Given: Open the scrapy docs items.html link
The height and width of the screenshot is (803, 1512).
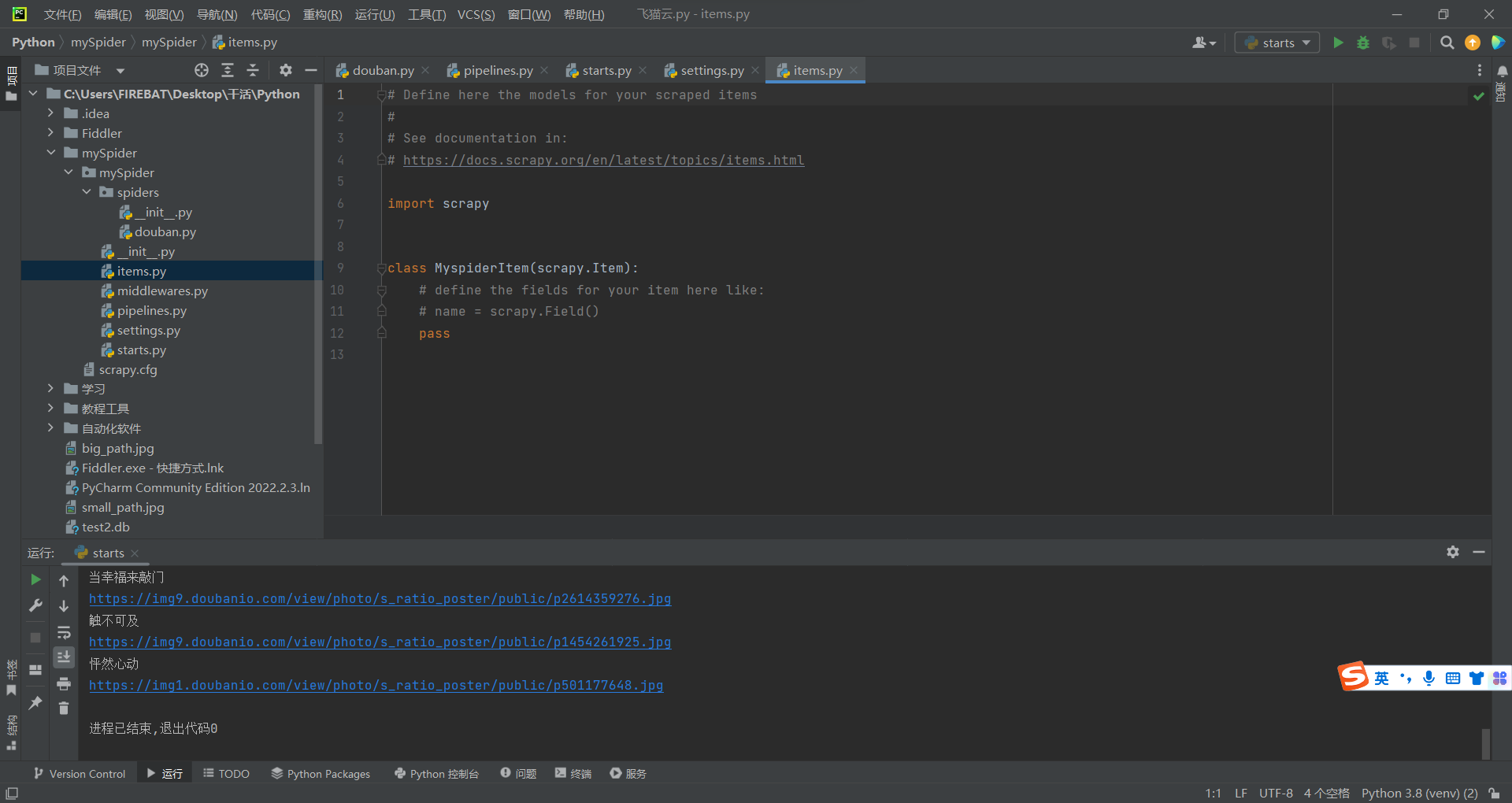Looking at the screenshot, I should (603, 160).
